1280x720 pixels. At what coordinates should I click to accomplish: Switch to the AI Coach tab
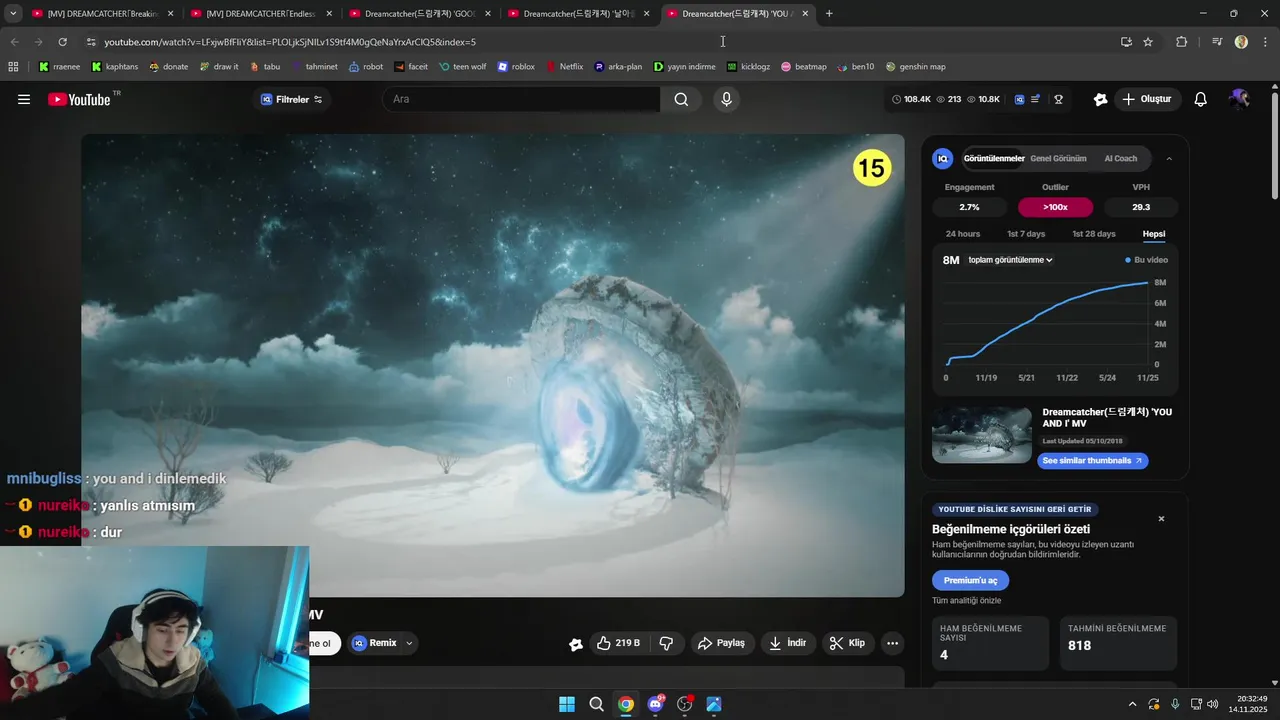(1120, 158)
